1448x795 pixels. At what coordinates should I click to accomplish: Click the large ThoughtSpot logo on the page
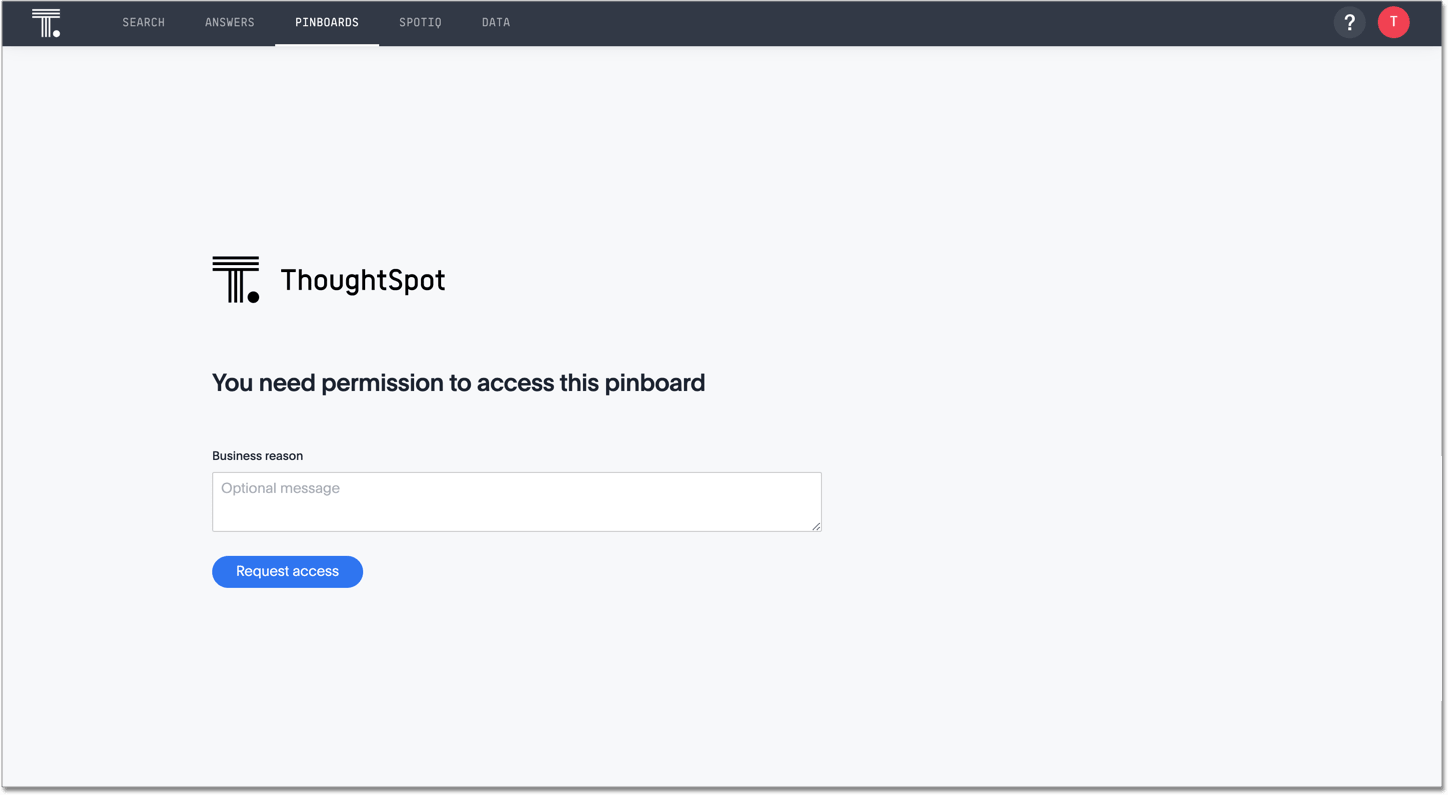[x=328, y=279]
